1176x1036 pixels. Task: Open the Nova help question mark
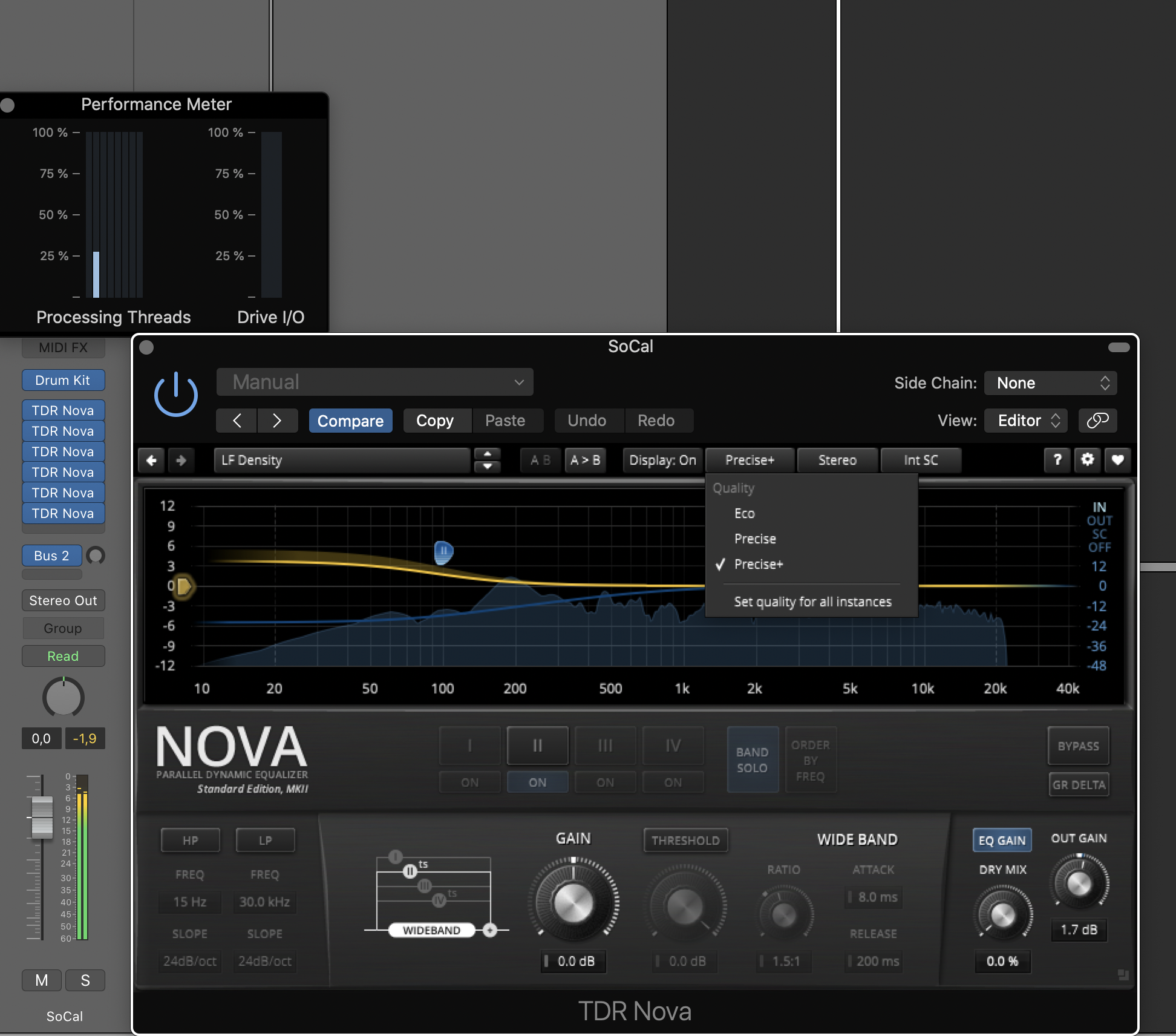(x=1057, y=460)
